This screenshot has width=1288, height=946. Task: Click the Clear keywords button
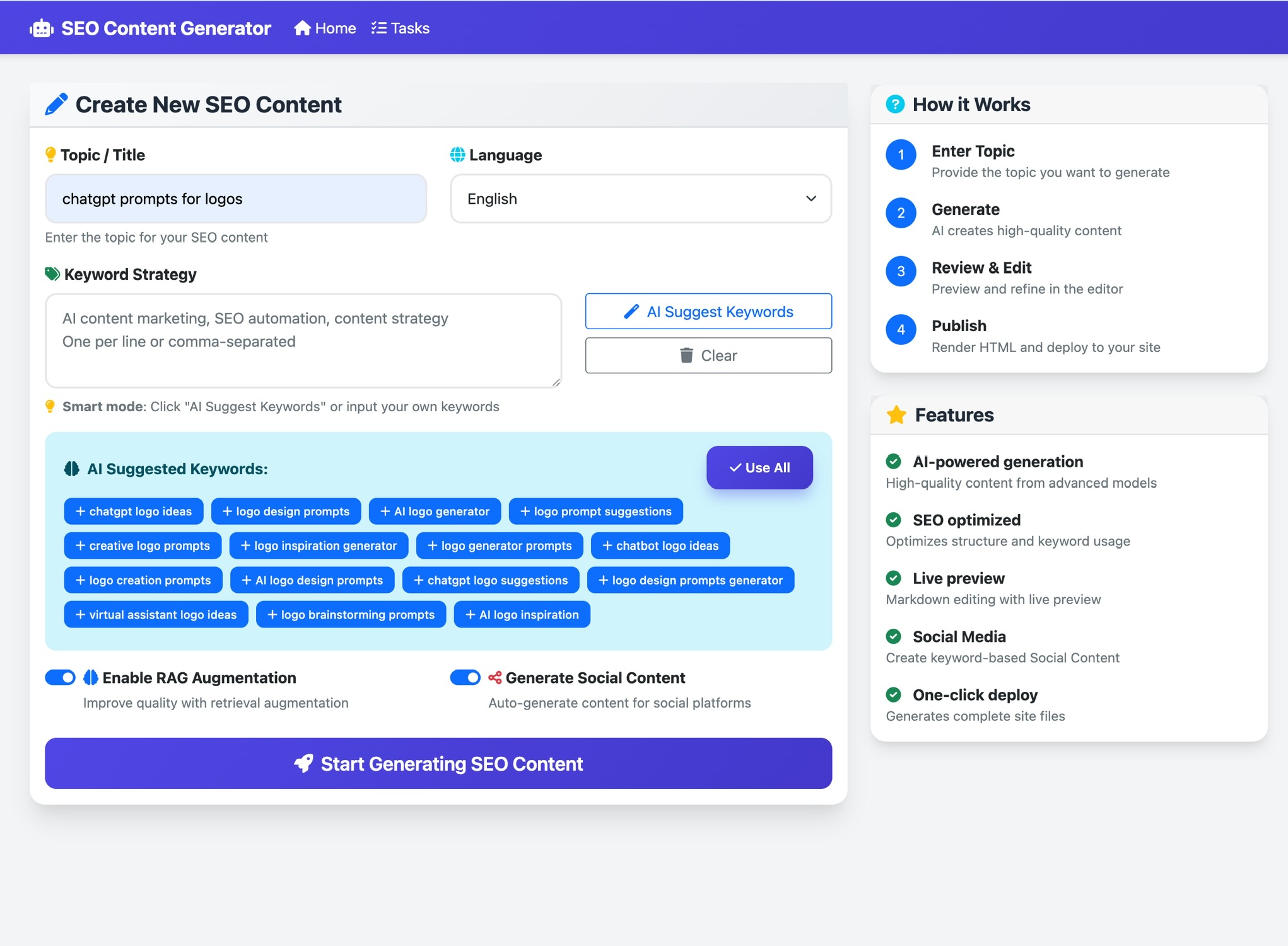point(708,356)
